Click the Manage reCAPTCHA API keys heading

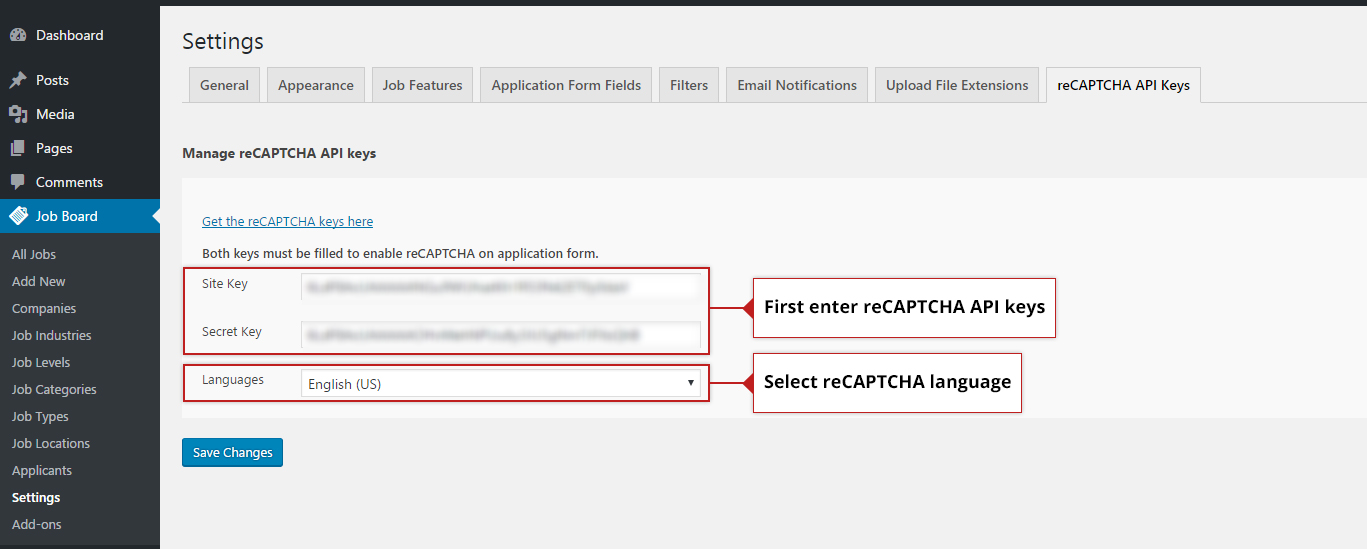[x=279, y=153]
